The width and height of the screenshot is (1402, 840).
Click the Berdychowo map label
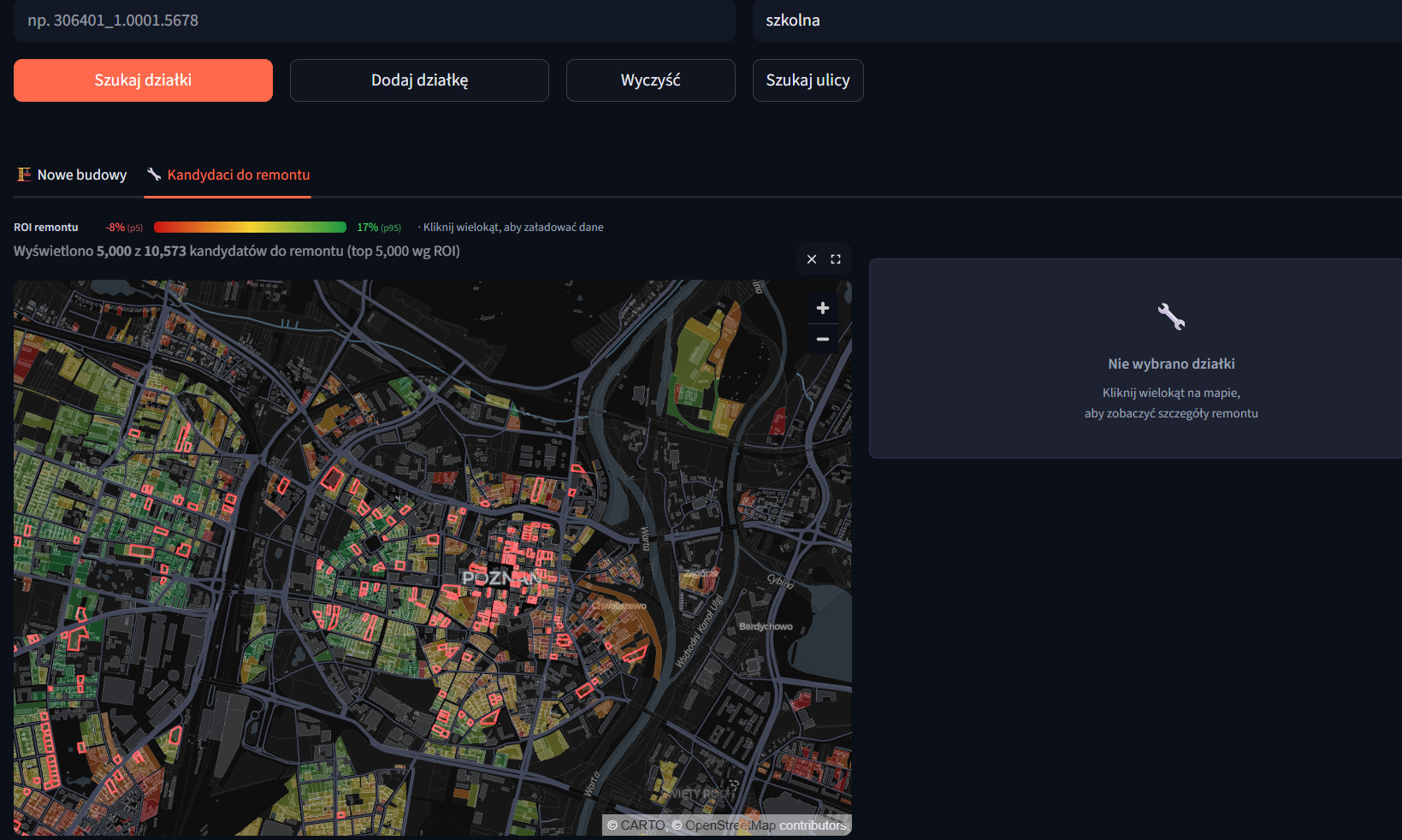click(x=766, y=627)
